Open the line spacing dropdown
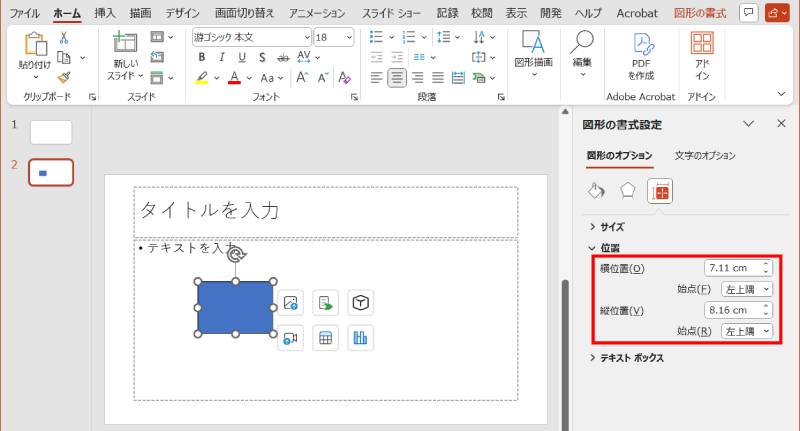 (448, 37)
